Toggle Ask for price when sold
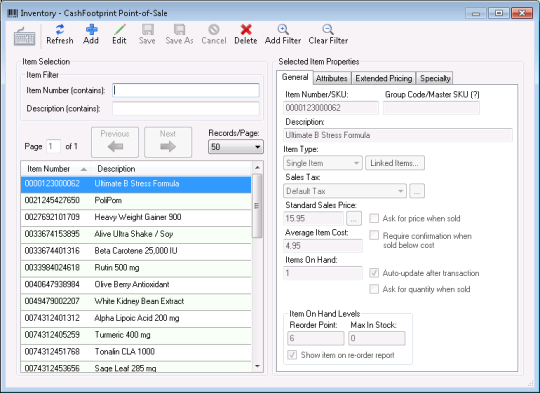540x393 pixels. pos(374,218)
